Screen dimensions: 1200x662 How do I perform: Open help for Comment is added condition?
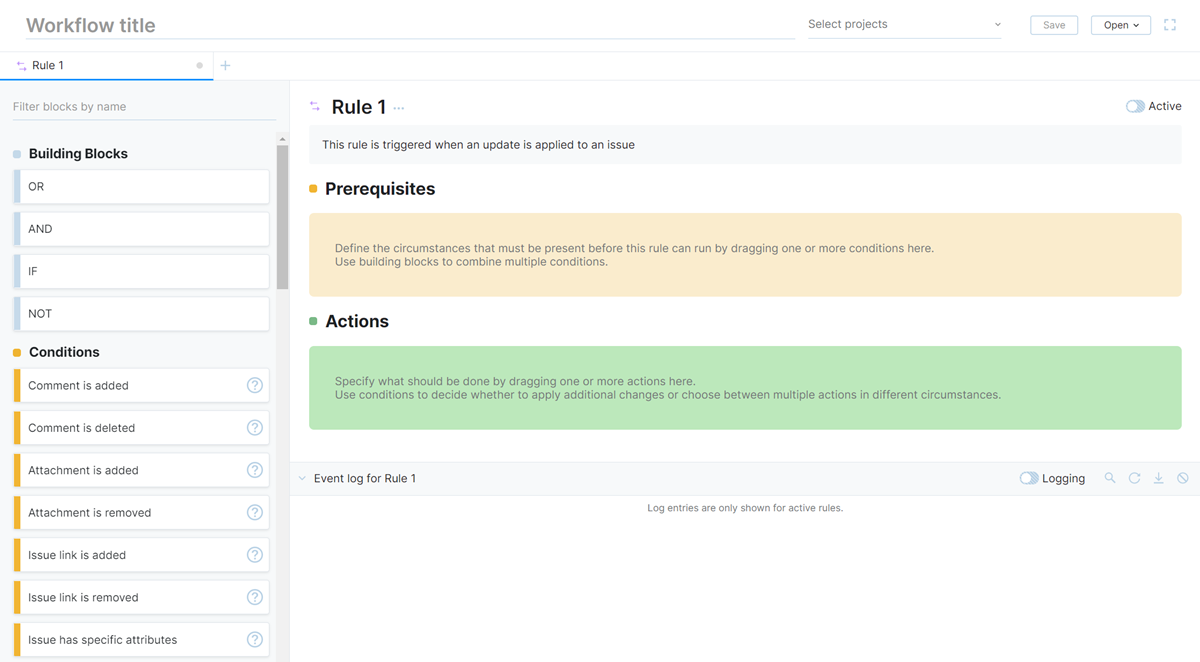tap(254, 385)
